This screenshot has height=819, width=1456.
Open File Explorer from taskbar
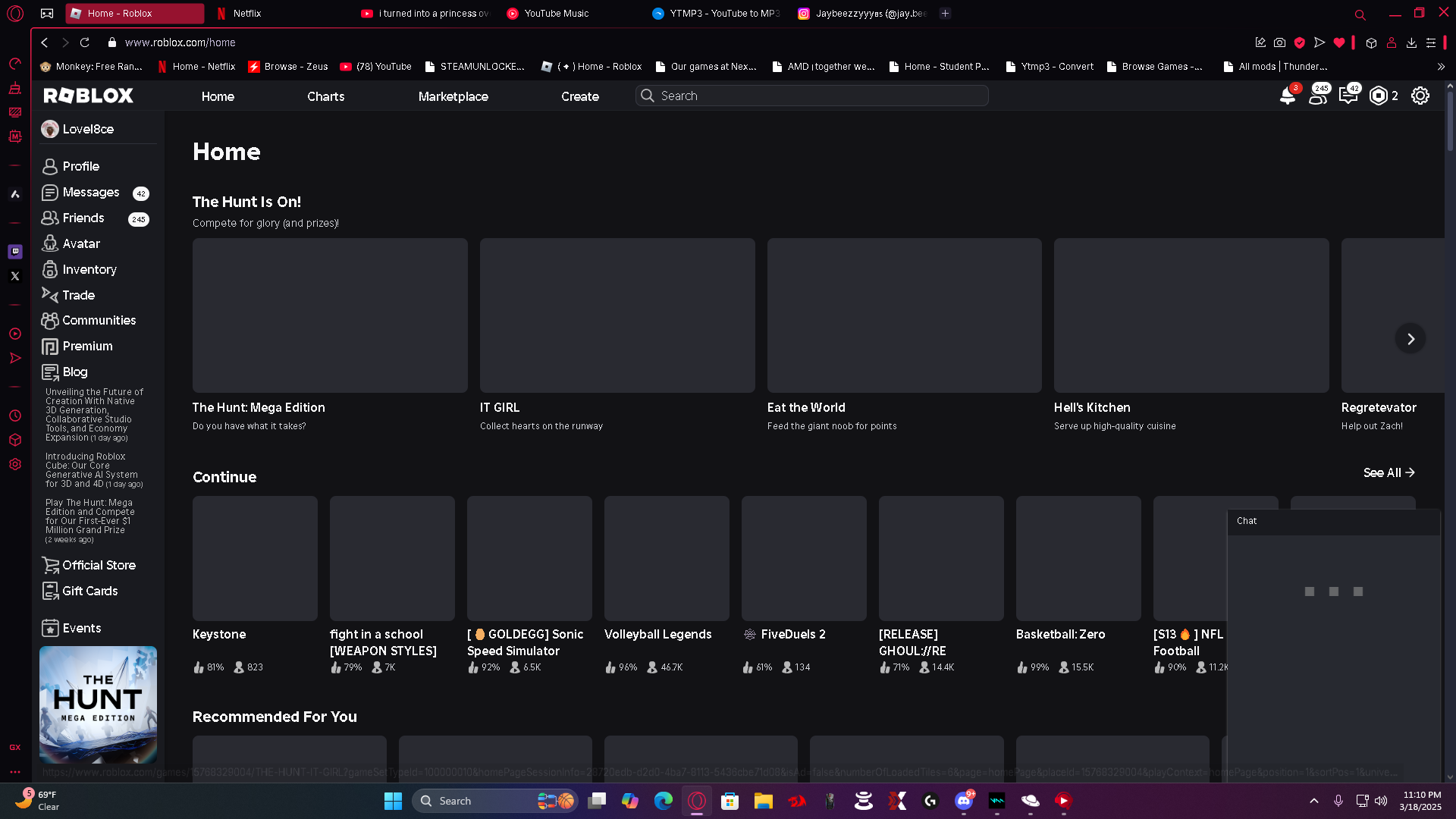point(763,801)
